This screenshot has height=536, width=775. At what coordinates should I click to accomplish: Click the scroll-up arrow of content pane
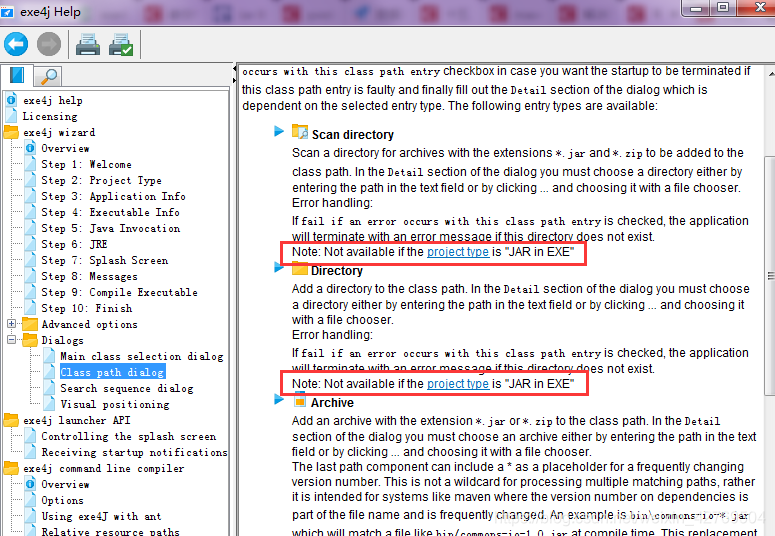pyautogui.click(x=771, y=74)
